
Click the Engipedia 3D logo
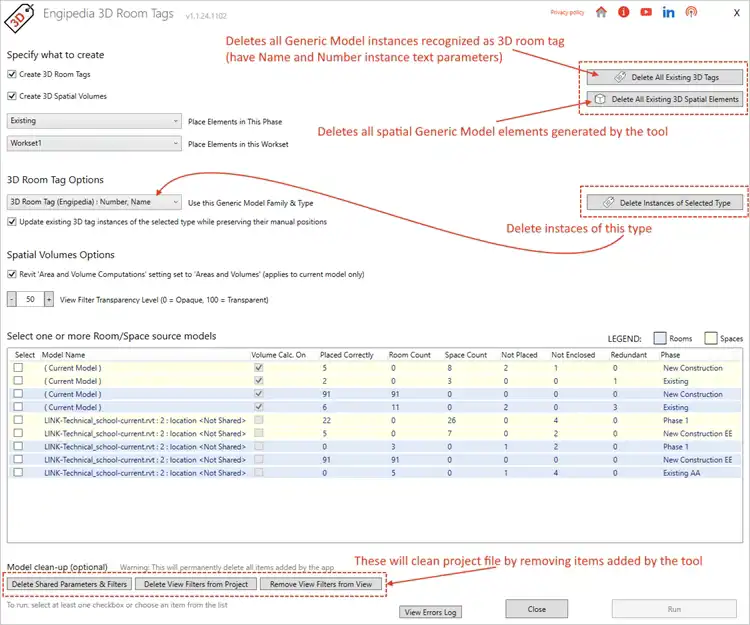(x=20, y=15)
